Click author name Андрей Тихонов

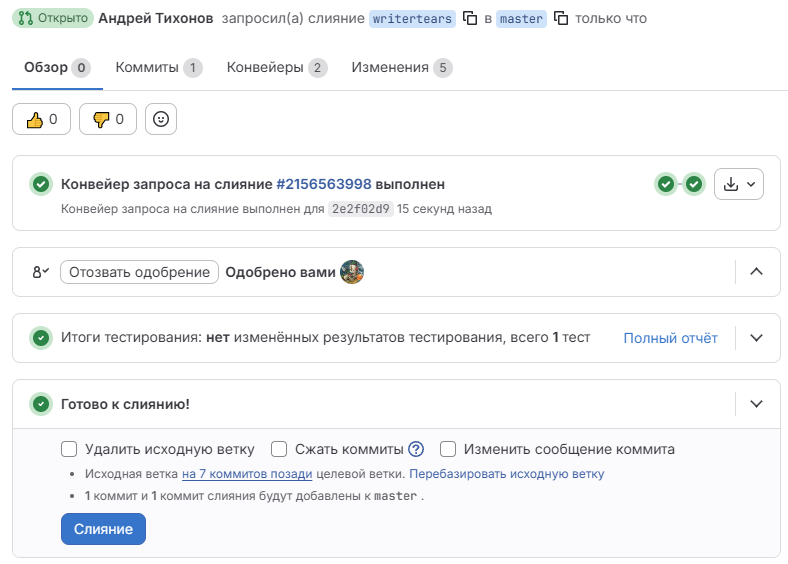(x=156, y=18)
